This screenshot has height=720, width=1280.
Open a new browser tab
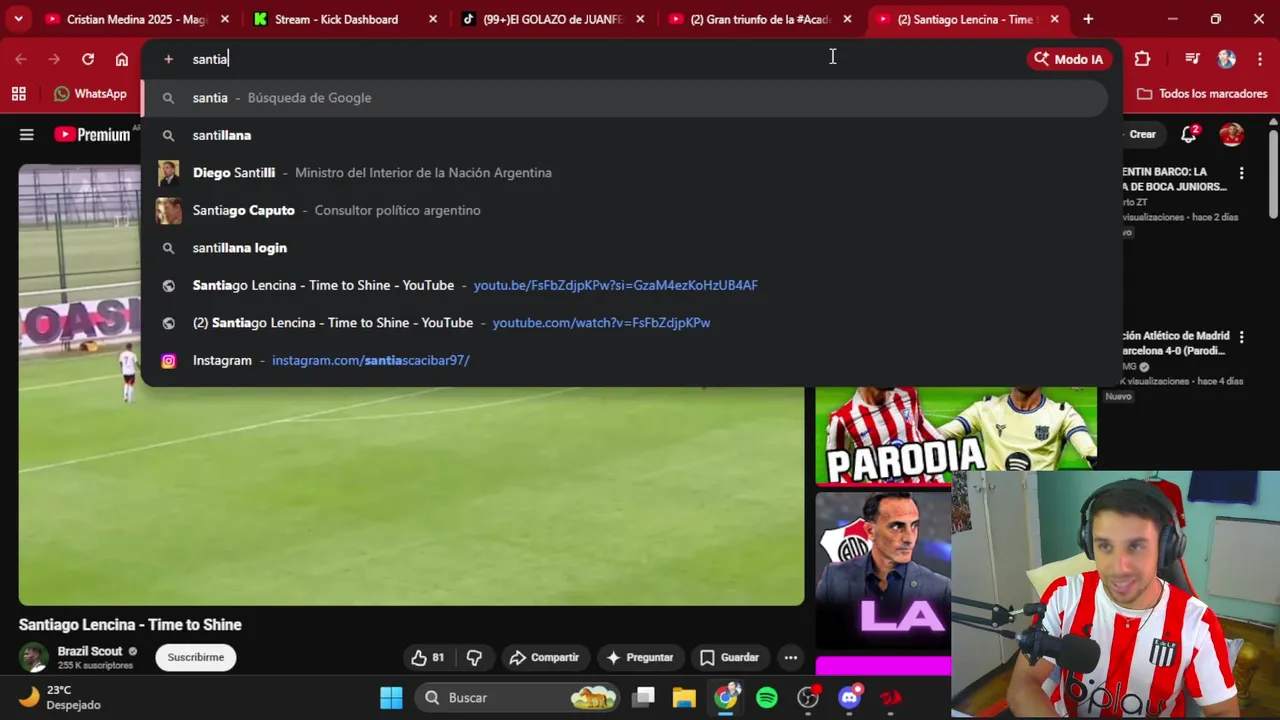coord(1088,19)
